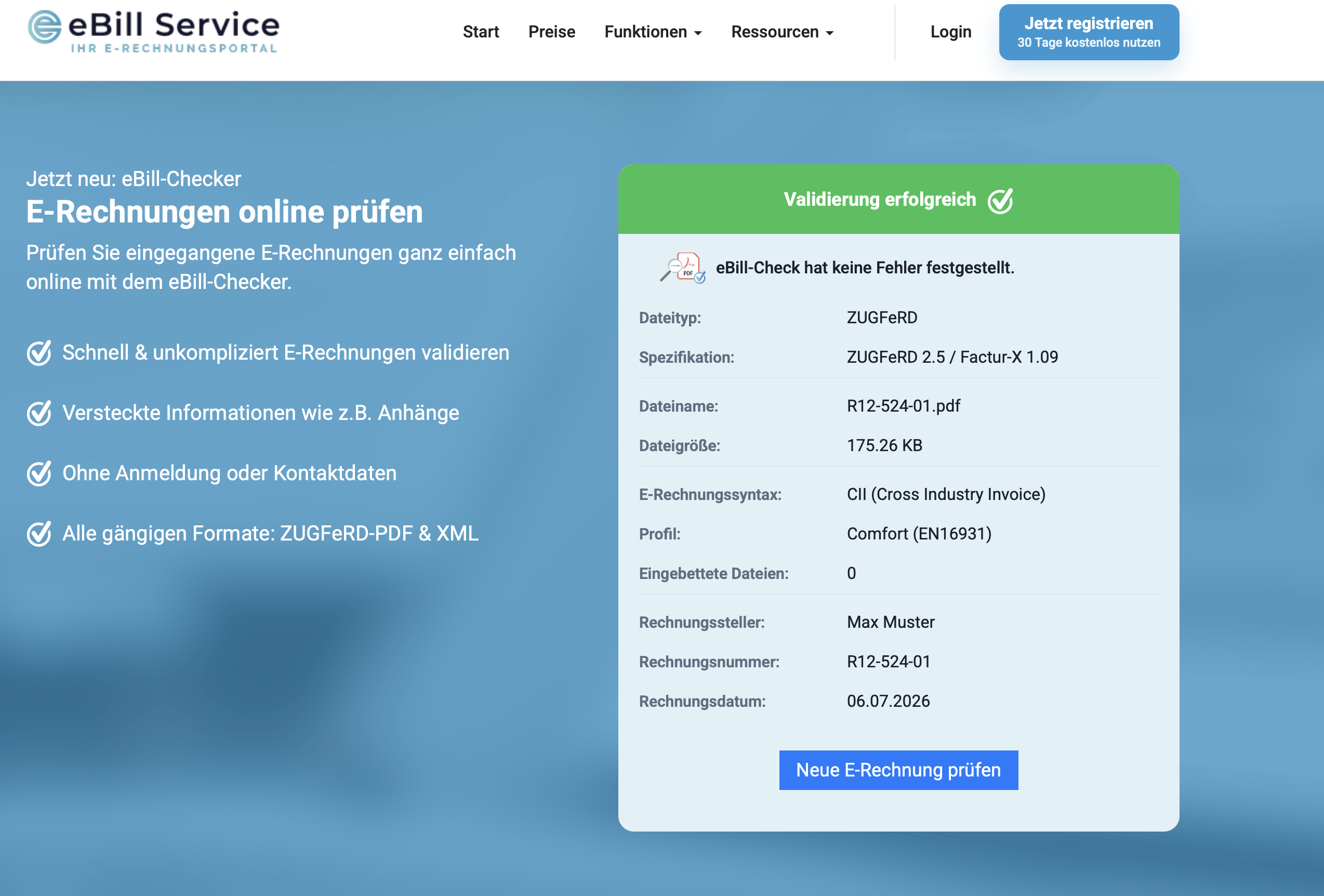
Task: Click the Dateityp value ZUGFeRD
Action: (x=882, y=318)
